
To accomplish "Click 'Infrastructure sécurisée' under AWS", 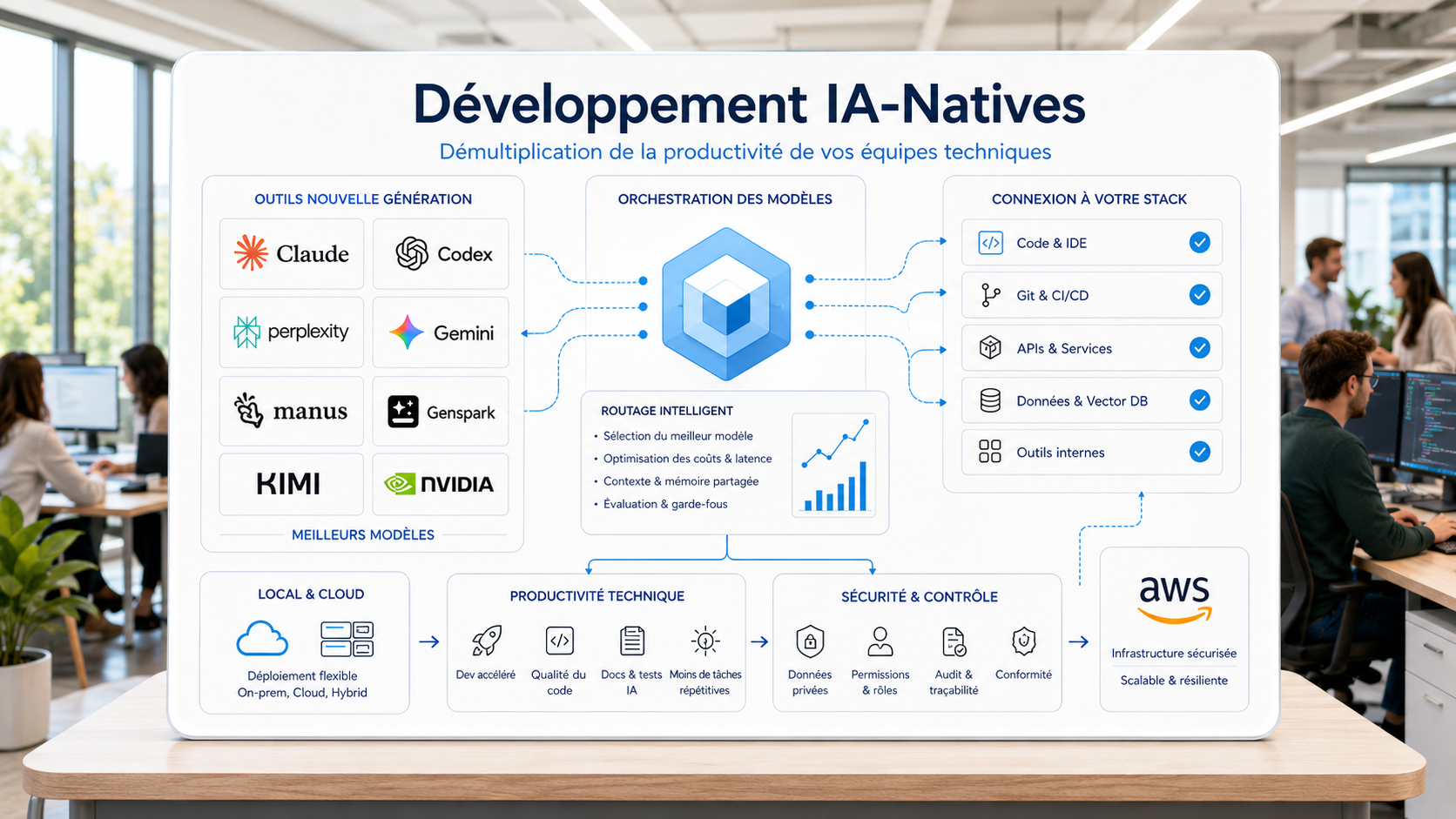I will (1174, 654).
